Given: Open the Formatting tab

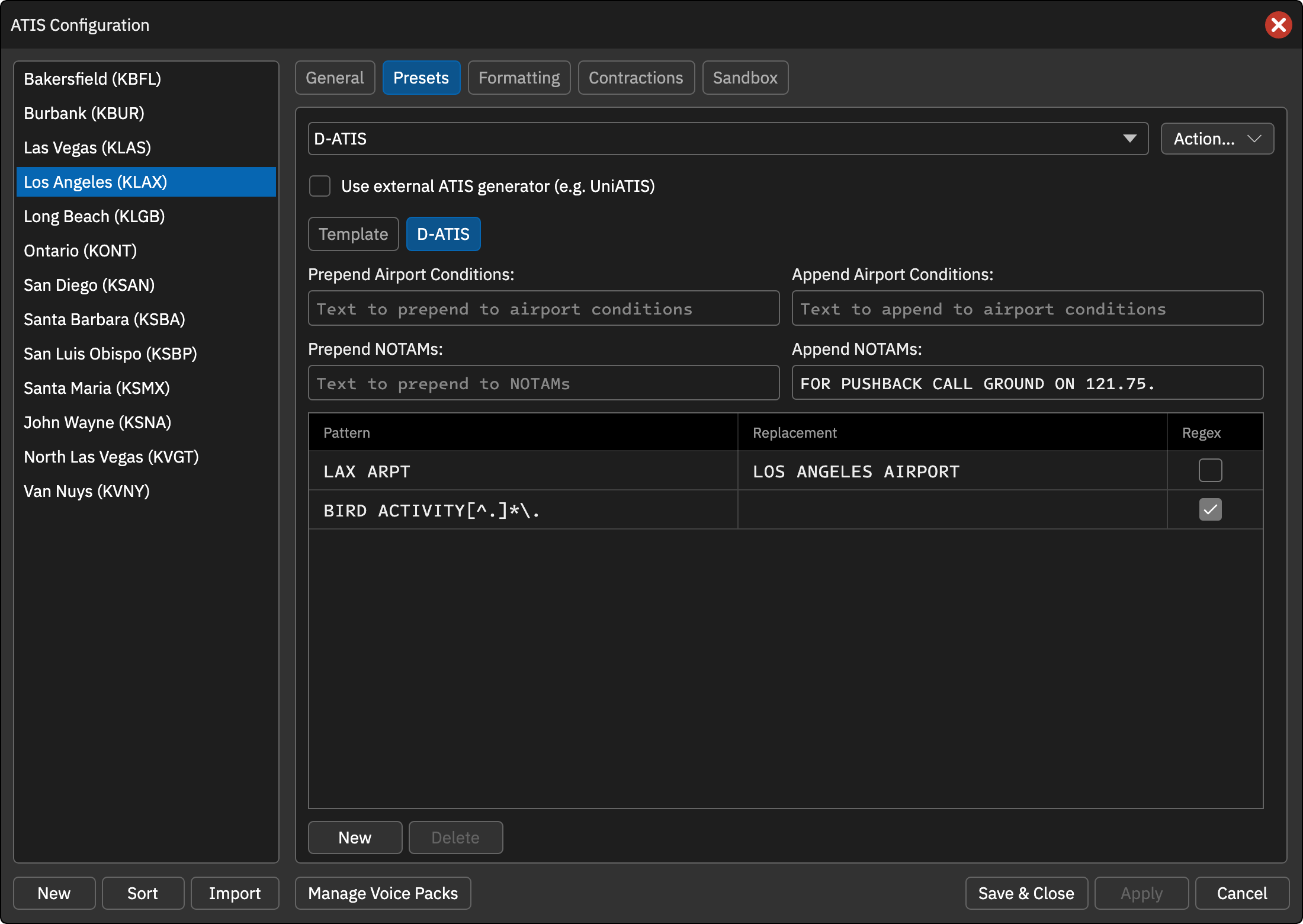Looking at the screenshot, I should (519, 78).
